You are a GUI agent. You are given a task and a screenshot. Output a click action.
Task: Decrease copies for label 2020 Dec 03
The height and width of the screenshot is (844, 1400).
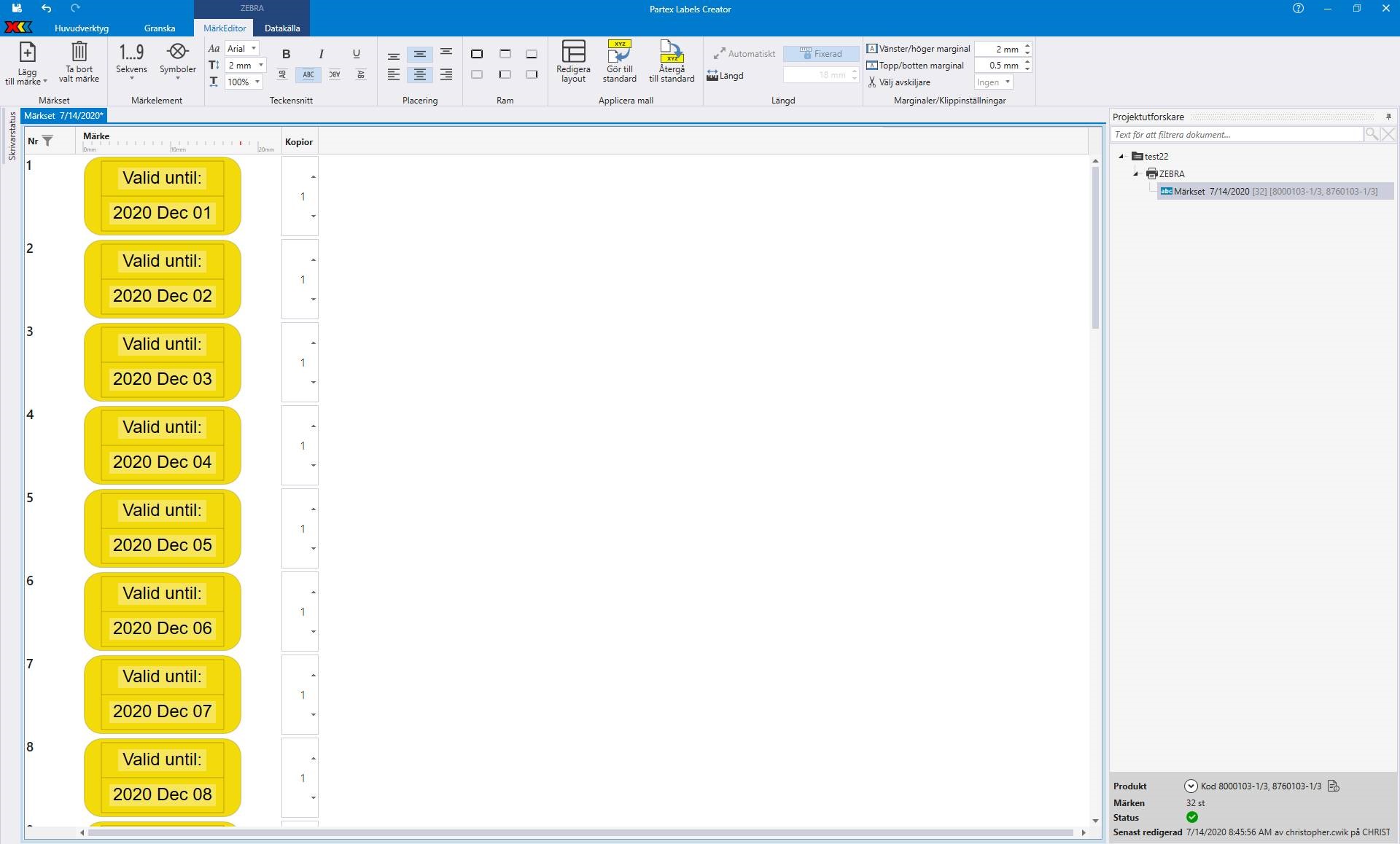(314, 383)
